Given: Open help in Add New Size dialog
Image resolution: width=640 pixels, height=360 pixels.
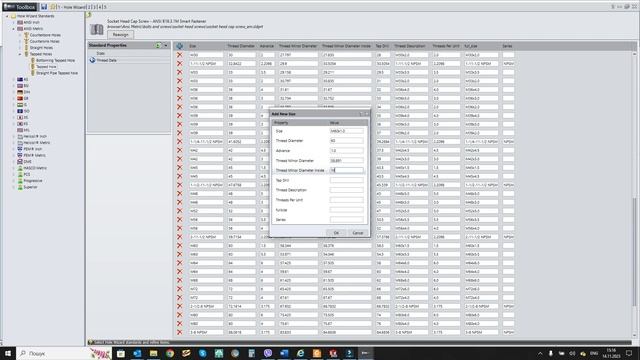Looking at the screenshot, I should click(x=360, y=114).
